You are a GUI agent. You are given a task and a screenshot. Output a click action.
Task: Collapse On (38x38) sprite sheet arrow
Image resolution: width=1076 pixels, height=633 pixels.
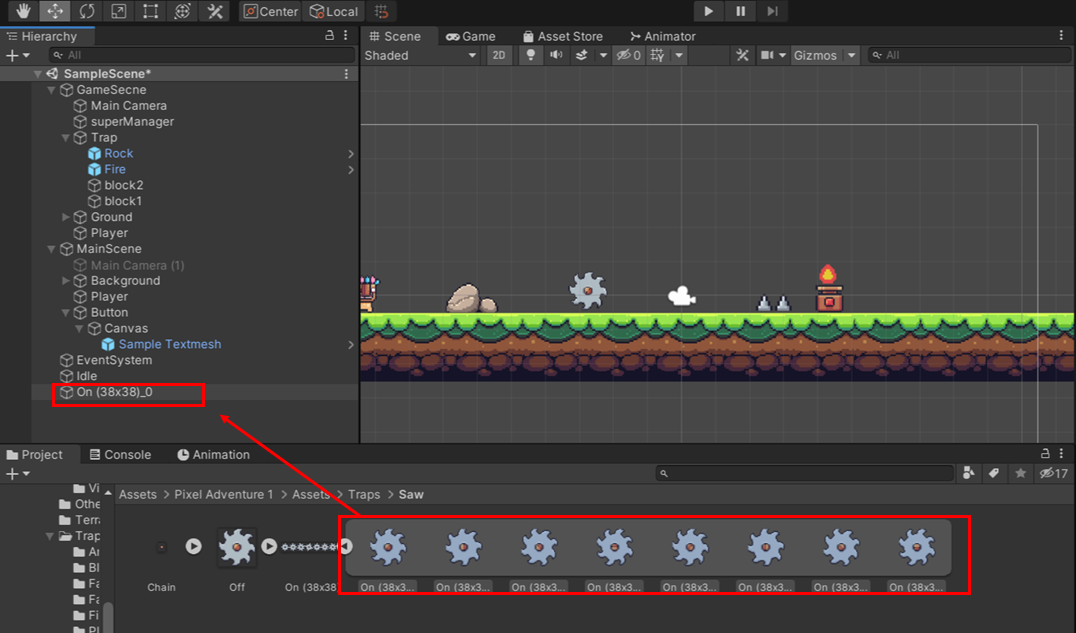(347, 546)
